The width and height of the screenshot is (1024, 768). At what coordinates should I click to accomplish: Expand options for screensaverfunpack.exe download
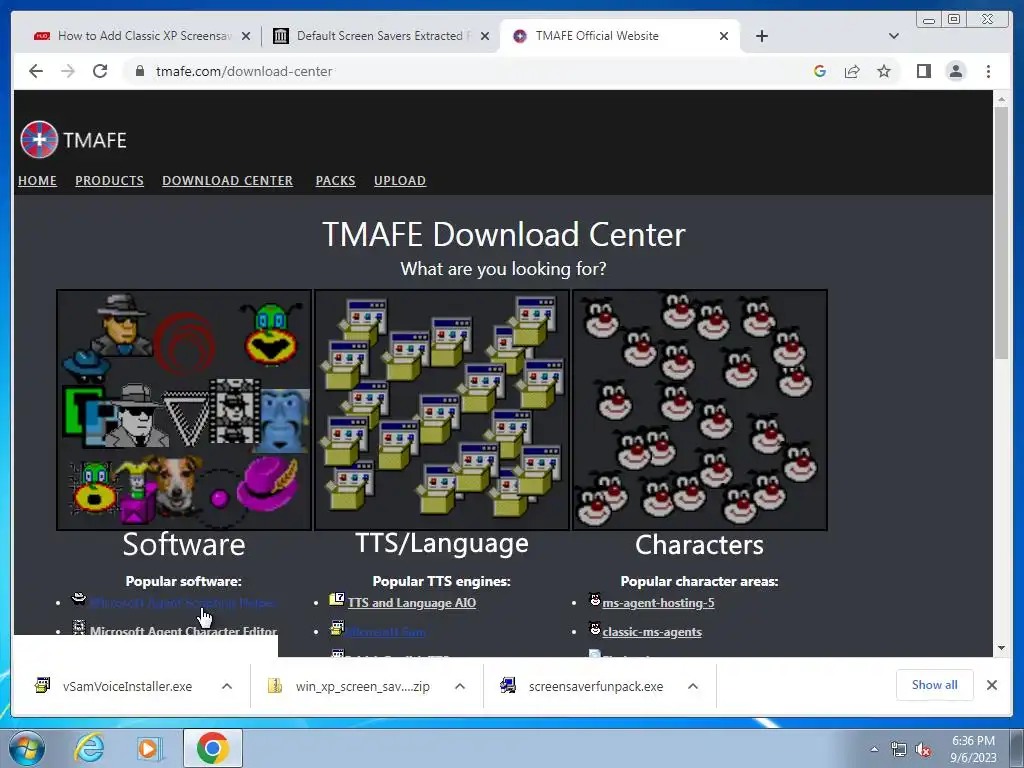693,686
